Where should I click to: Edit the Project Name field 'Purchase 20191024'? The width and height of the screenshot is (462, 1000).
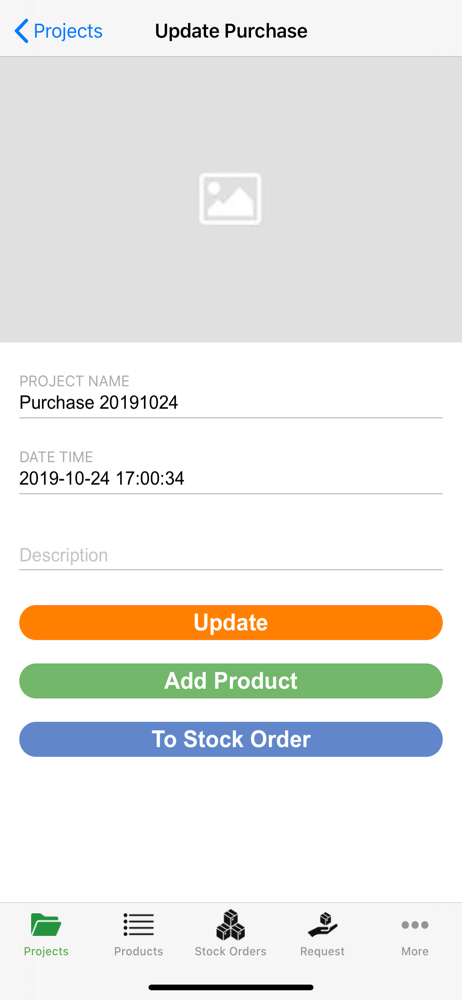point(231,403)
